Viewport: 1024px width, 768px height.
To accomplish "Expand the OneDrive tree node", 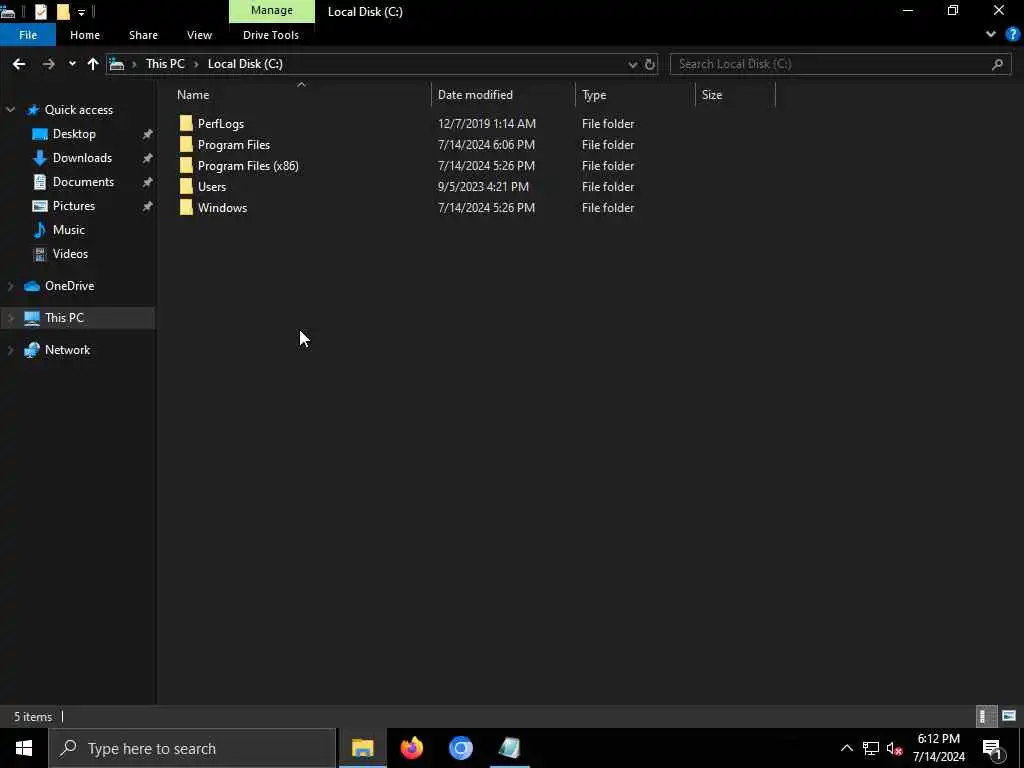I will [10, 286].
